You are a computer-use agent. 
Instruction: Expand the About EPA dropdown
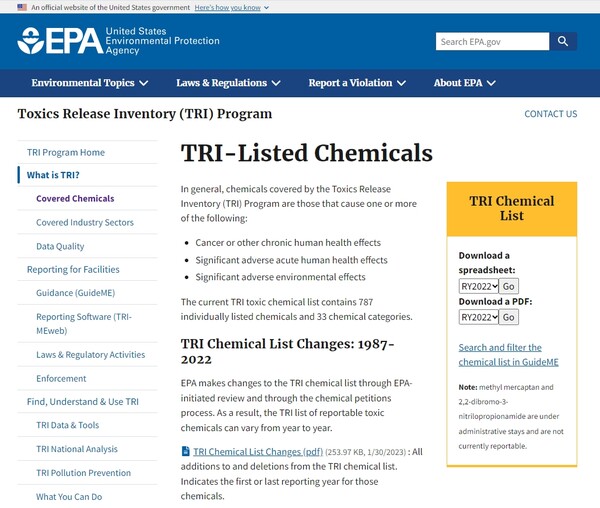(x=464, y=83)
